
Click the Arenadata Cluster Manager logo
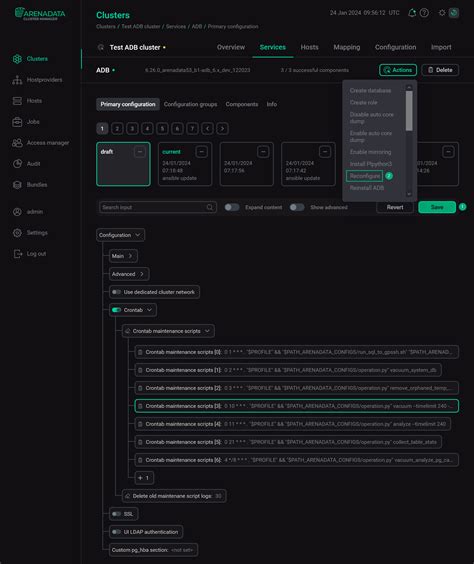click(40, 14)
